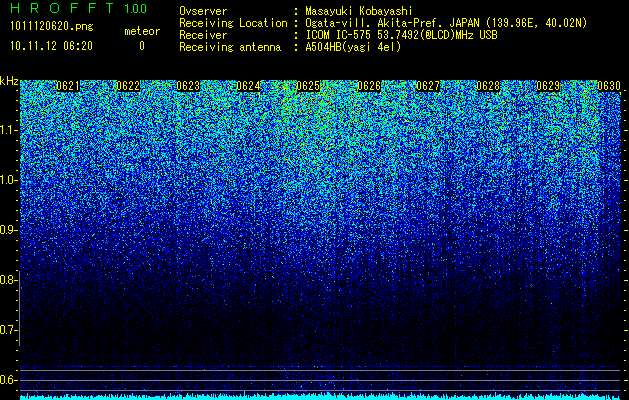Click the 0621 time marker
Viewport: 629px width, 400px height.
(x=68, y=85)
